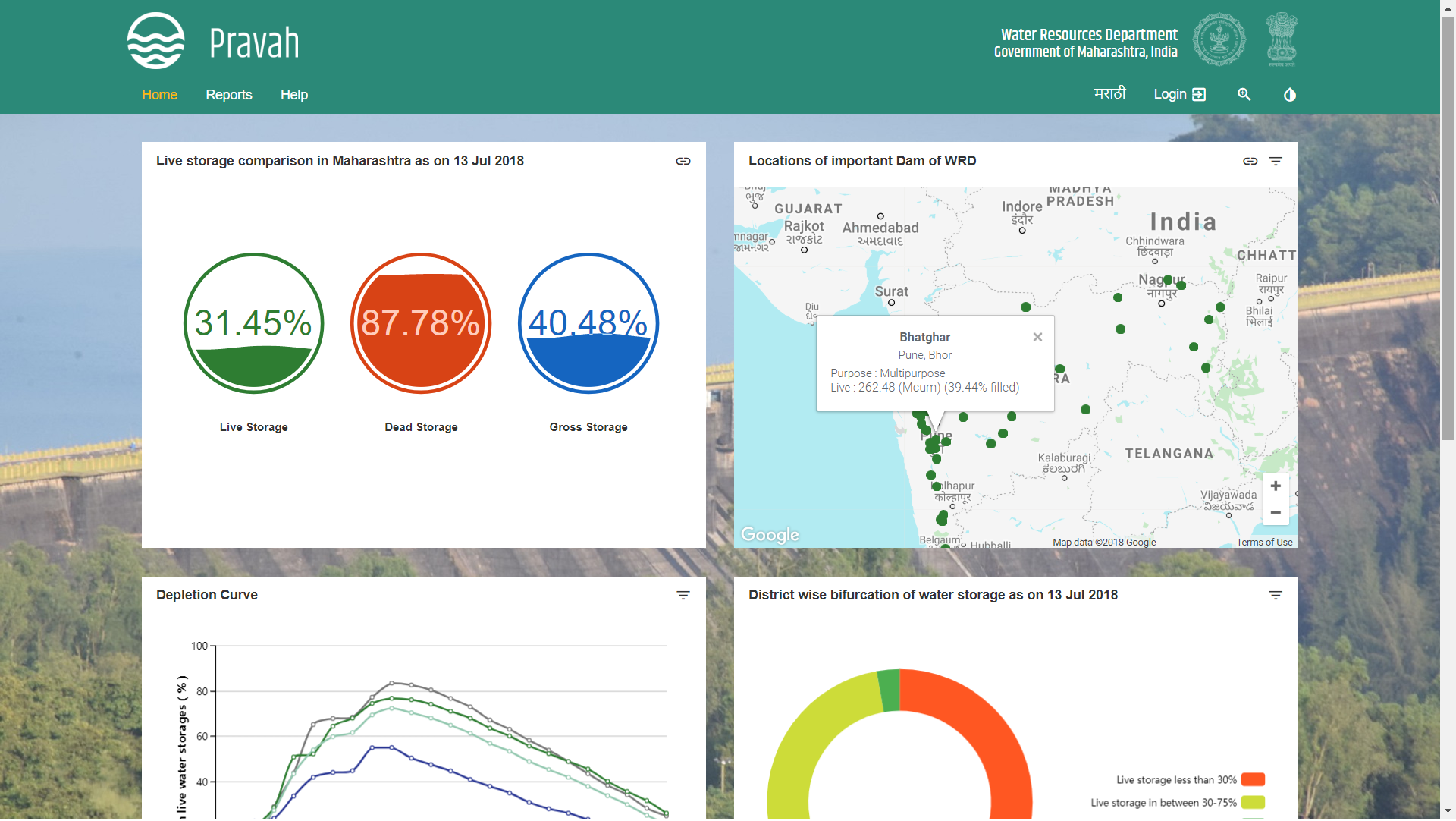Click the page vertical scrollbar
This screenshot has height=821, width=1456.
click(1448, 228)
